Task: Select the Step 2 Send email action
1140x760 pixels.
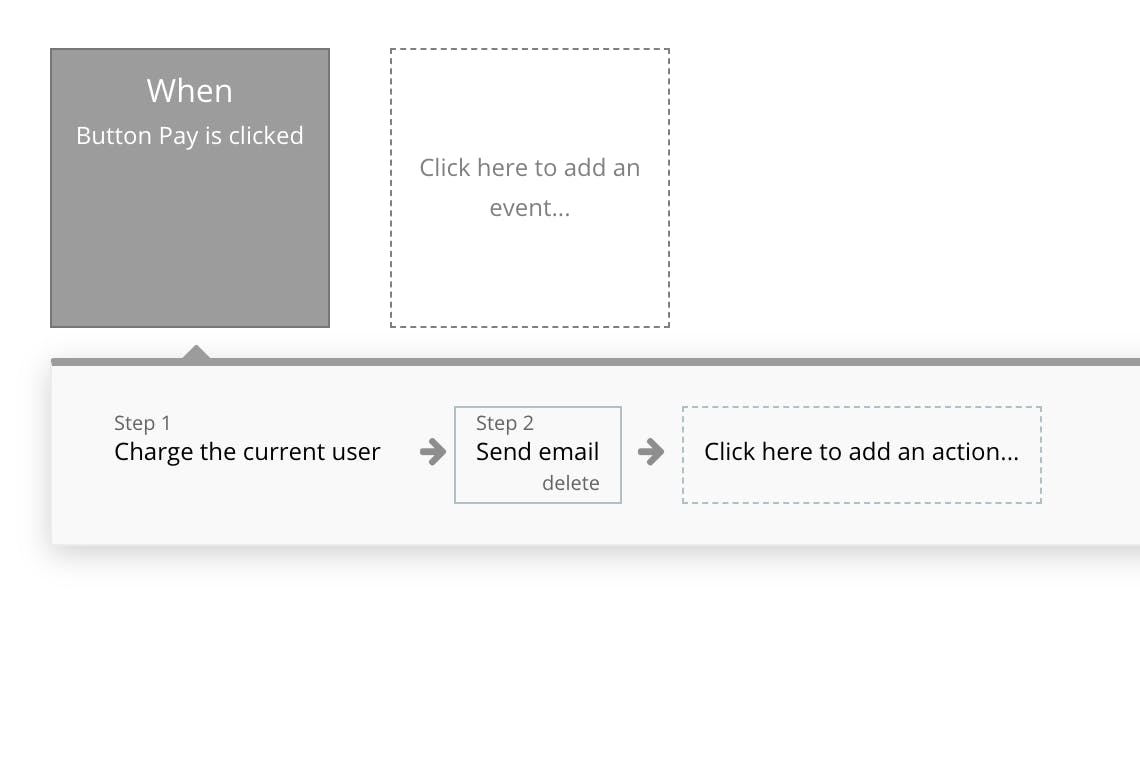Action: [537, 440]
